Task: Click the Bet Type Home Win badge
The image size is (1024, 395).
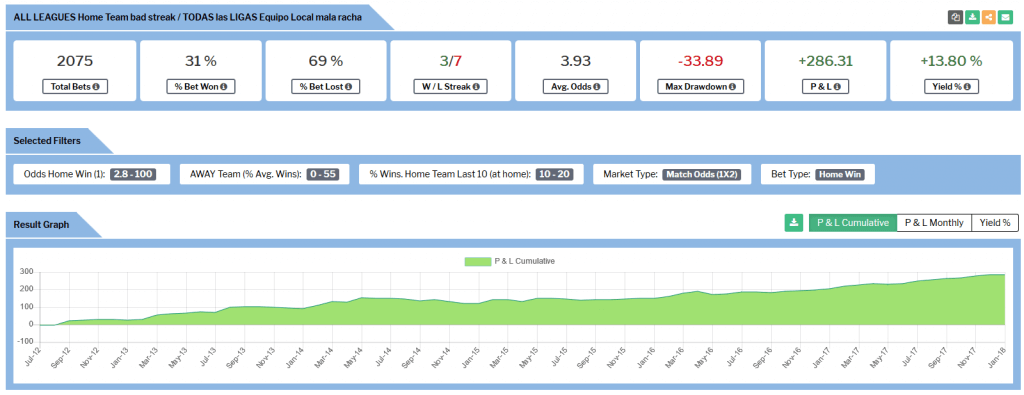Action: (x=840, y=174)
